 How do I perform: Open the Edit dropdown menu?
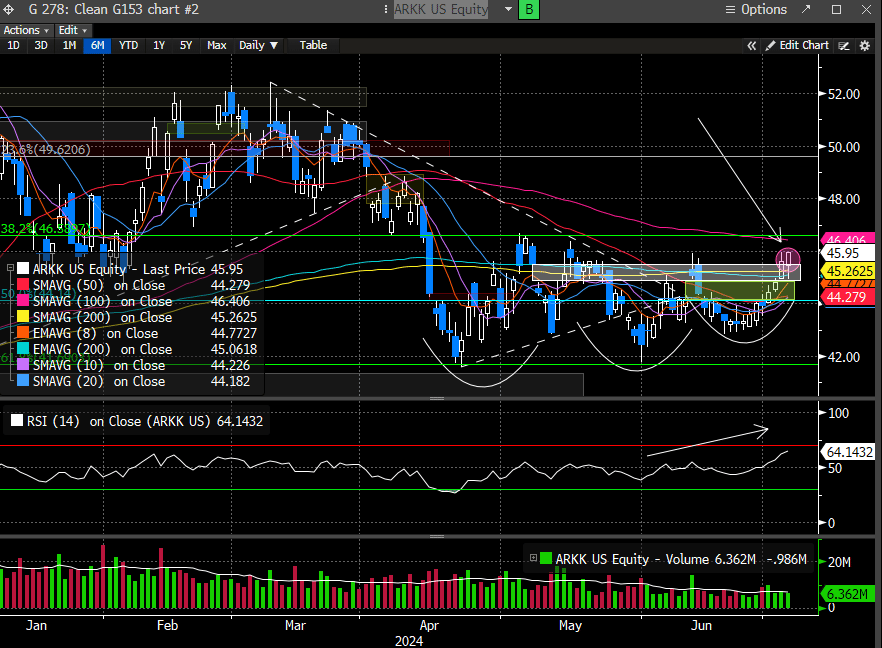coord(73,30)
